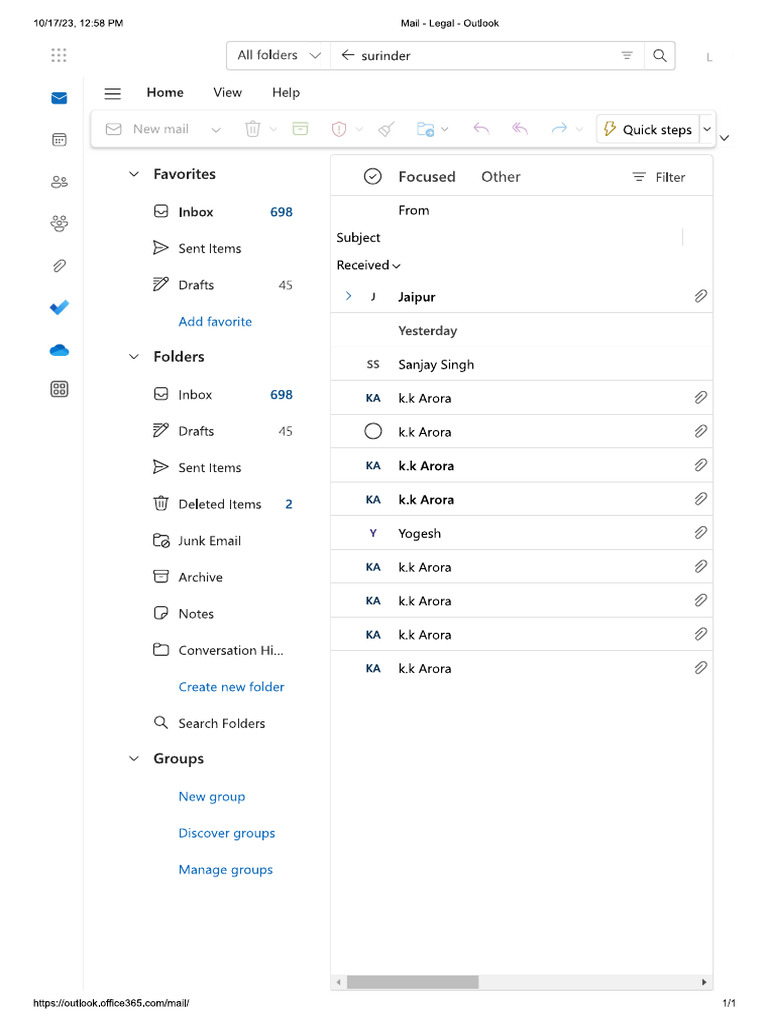Toggle the hamburger navigation pane icon
Screen dimensions: 768x1024
click(x=113, y=93)
